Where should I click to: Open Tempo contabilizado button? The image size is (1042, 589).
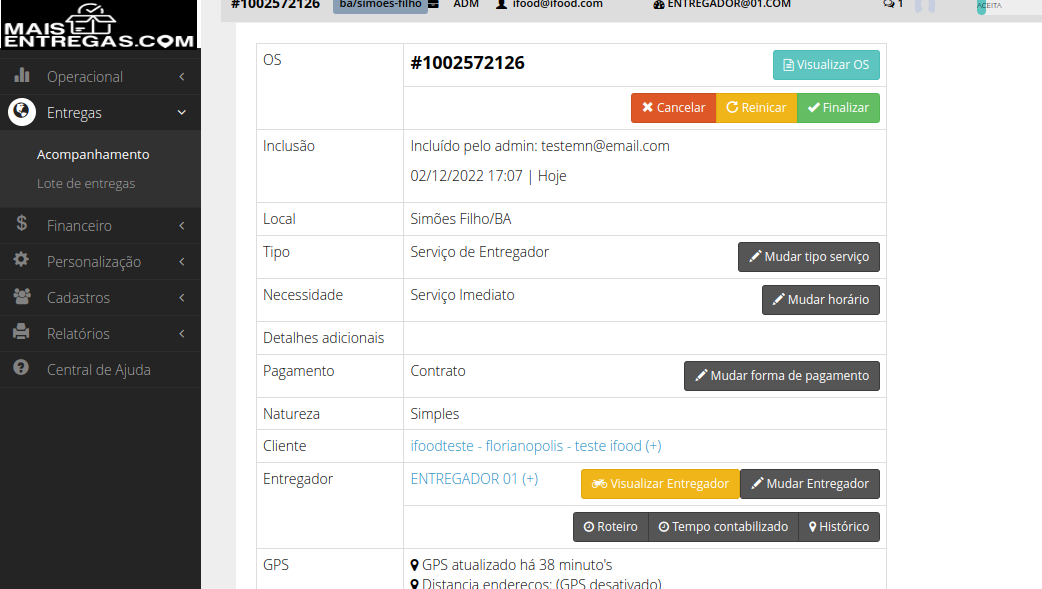[x=723, y=527]
